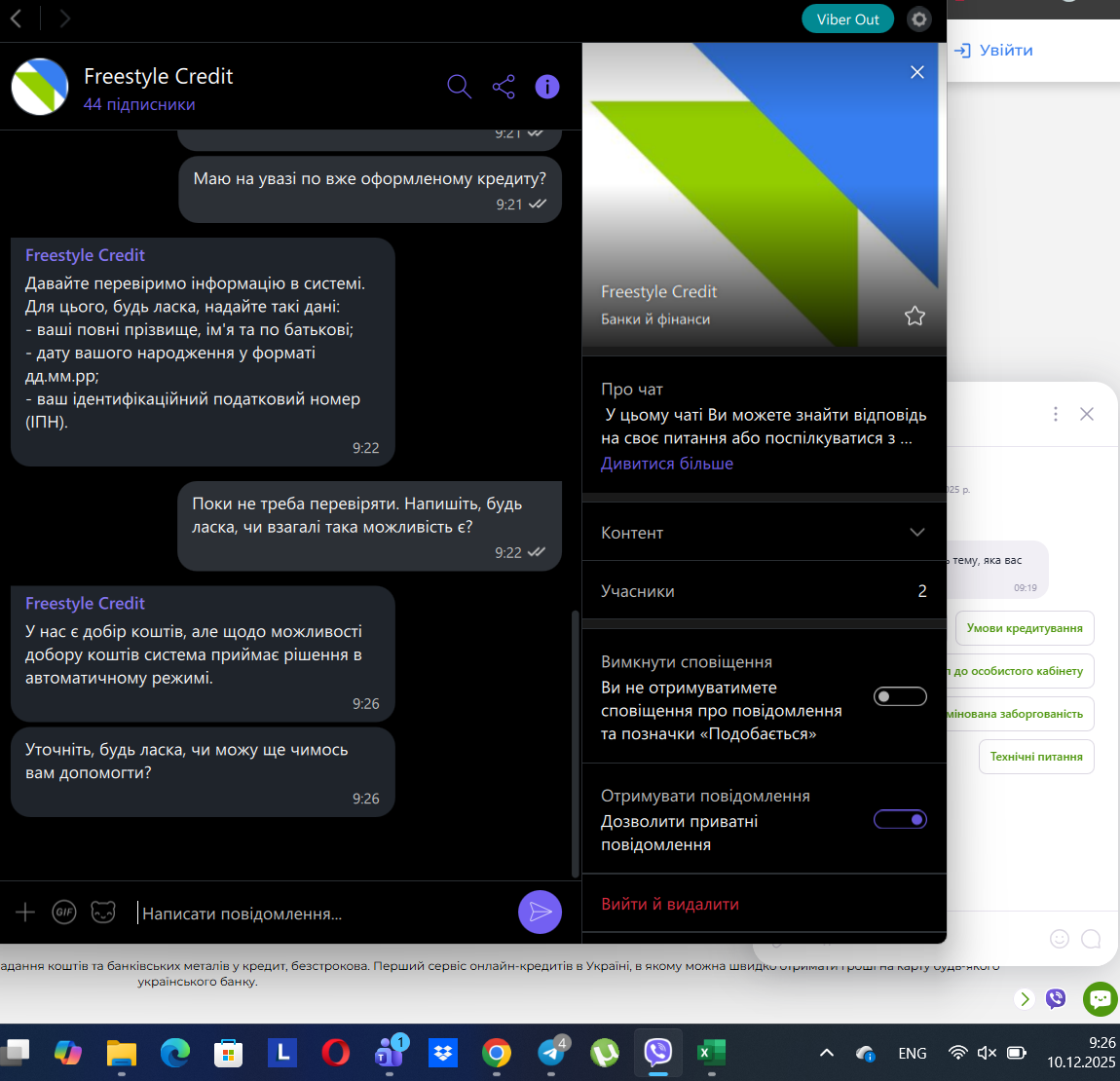Screen dimensions: 1120x1081
Task: Open Excel from the taskbar
Action: [x=711, y=1053]
